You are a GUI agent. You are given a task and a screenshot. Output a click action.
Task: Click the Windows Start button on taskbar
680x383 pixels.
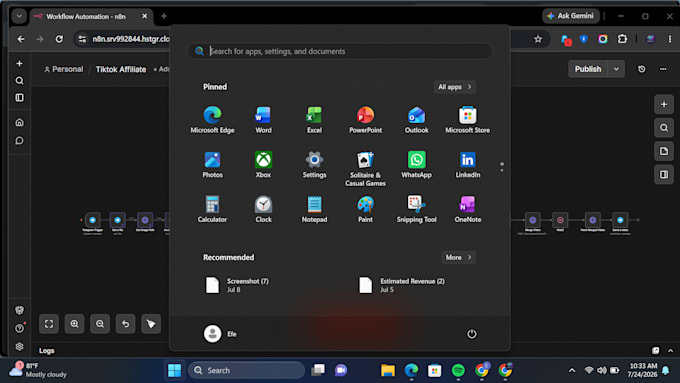pos(174,370)
